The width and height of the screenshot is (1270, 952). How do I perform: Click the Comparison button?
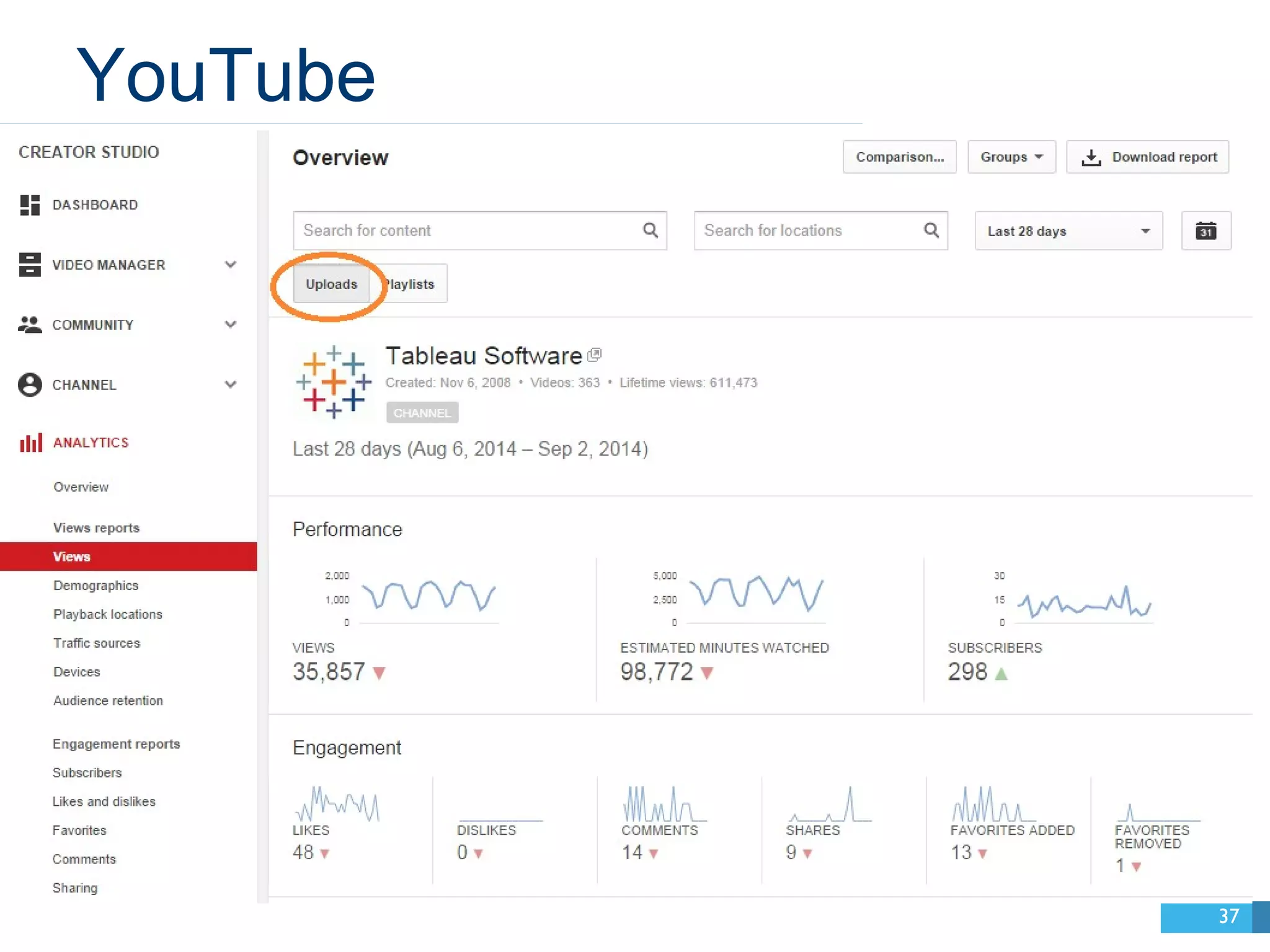pos(899,157)
